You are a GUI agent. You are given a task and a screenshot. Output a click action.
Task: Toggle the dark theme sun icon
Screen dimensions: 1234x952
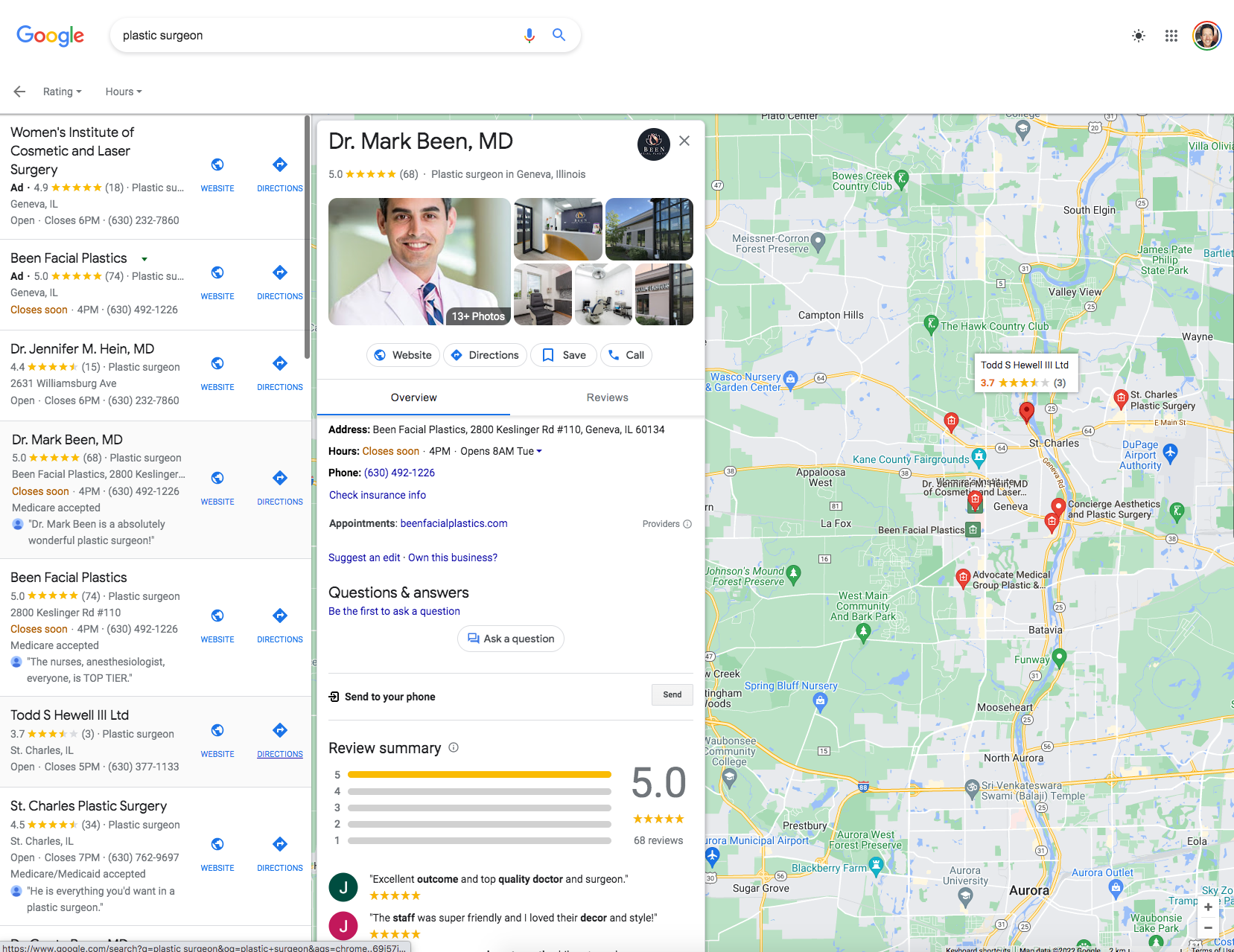1139,36
